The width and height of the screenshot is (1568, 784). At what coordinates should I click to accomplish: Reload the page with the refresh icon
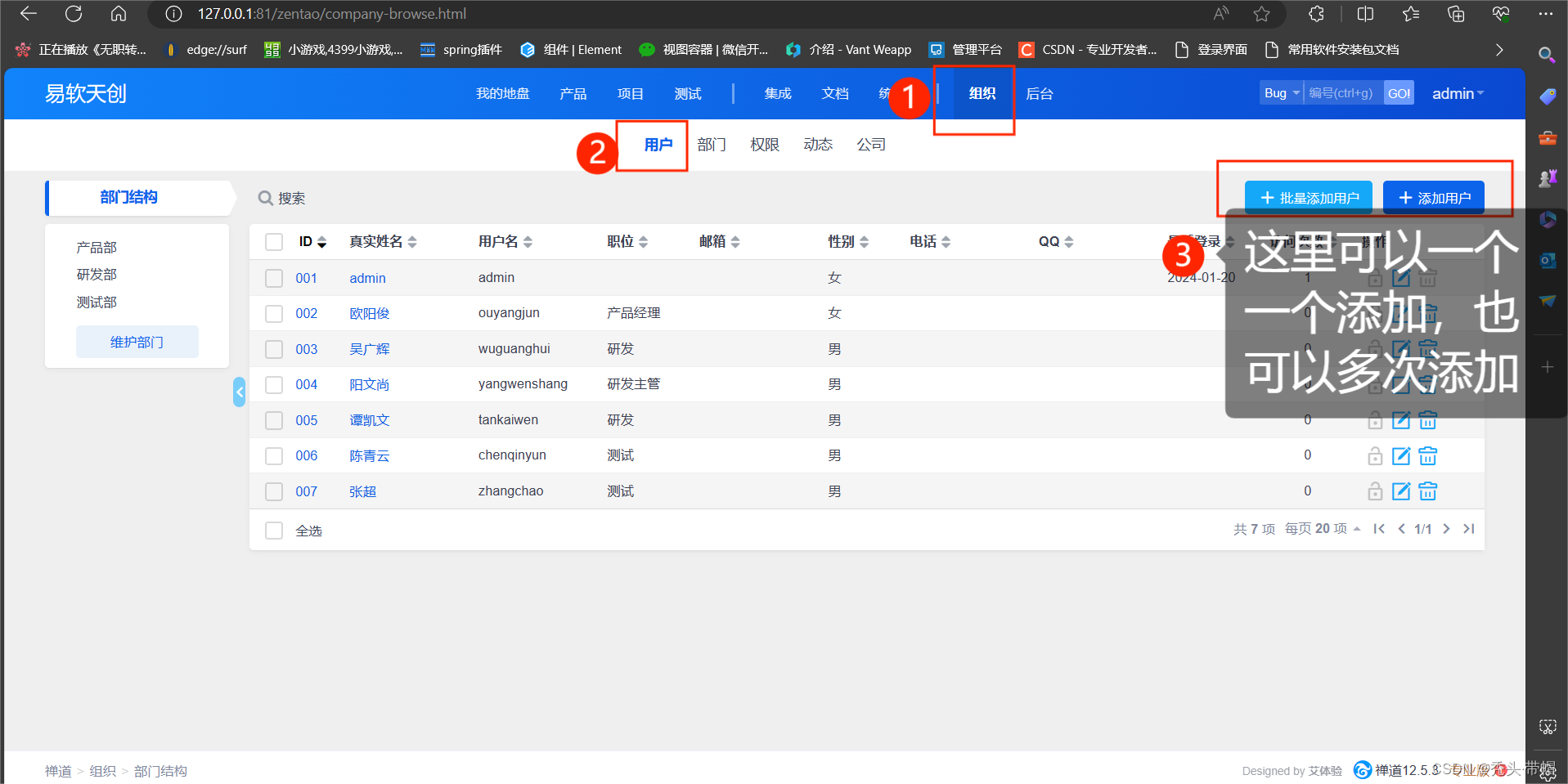[x=74, y=14]
